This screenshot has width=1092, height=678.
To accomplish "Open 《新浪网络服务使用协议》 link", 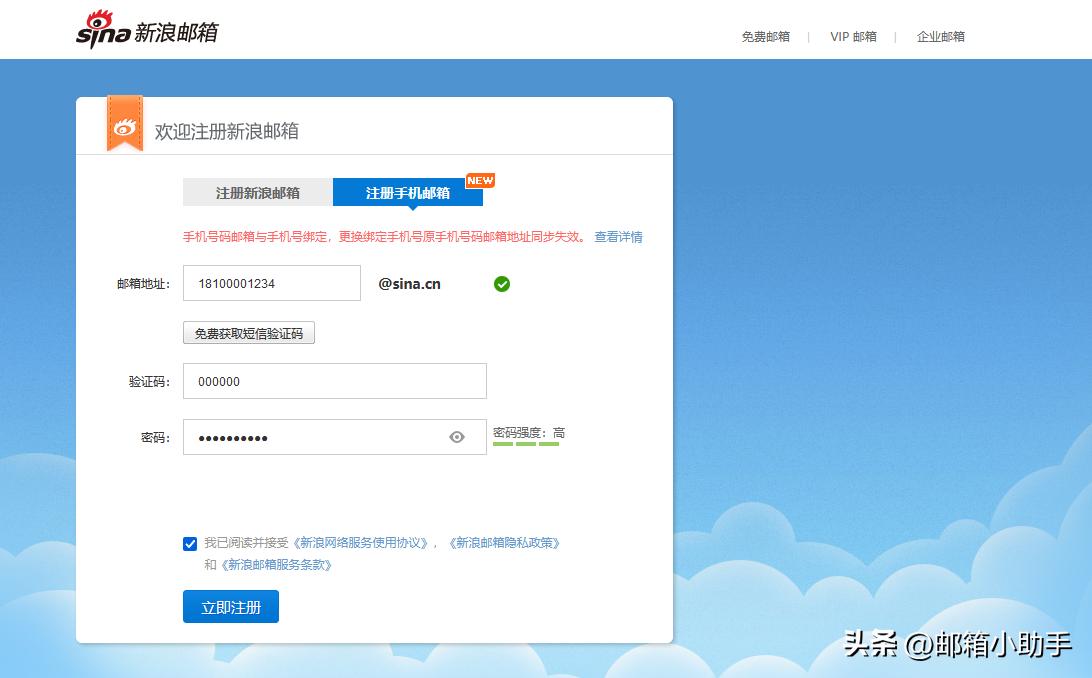I will [361, 543].
